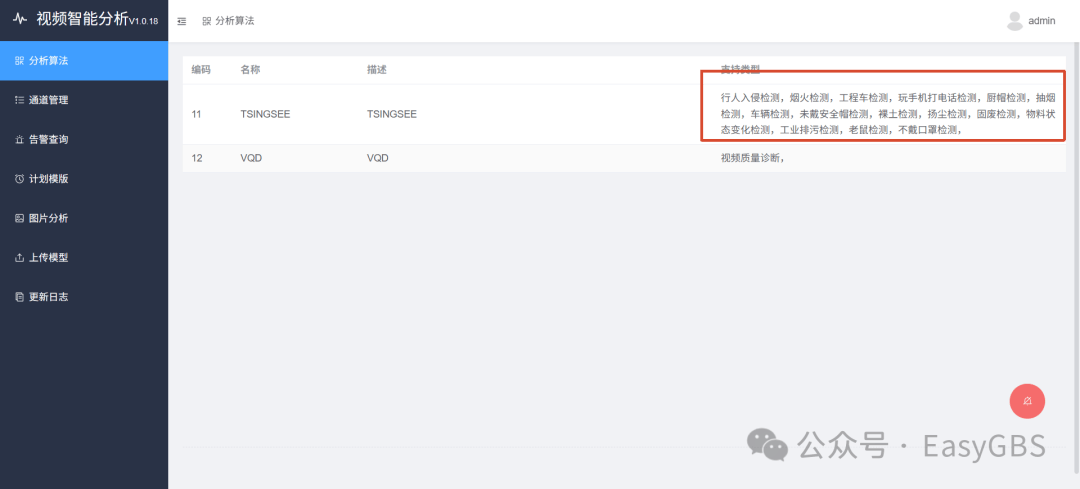Click the pulse logo icon beside 视频智能分析
Viewport: 1080px width, 489px height.
coord(20,19)
